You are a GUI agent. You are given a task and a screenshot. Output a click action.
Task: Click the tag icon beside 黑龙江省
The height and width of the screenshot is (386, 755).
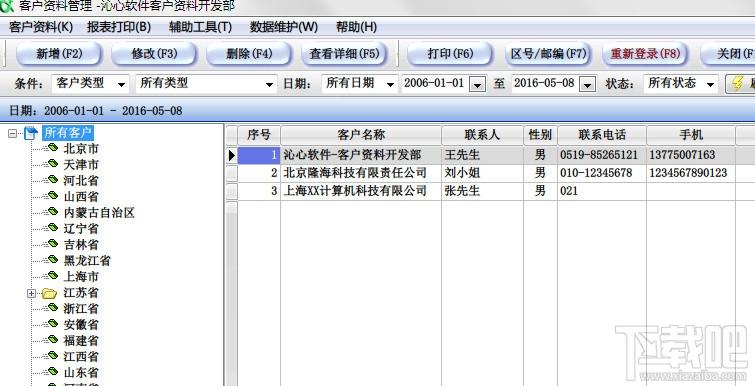(52, 260)
